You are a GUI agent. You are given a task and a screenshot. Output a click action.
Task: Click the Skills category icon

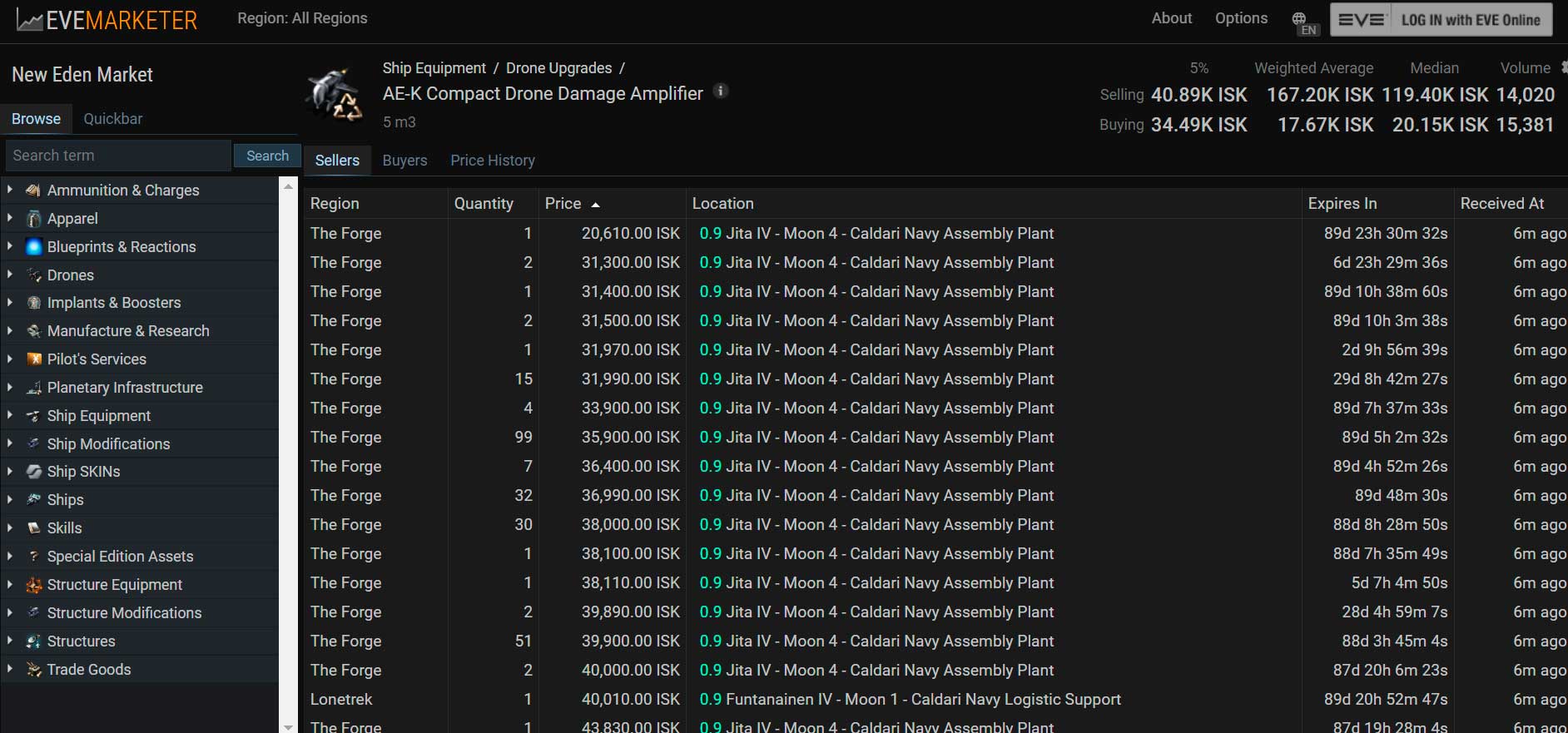pos(33,528)
